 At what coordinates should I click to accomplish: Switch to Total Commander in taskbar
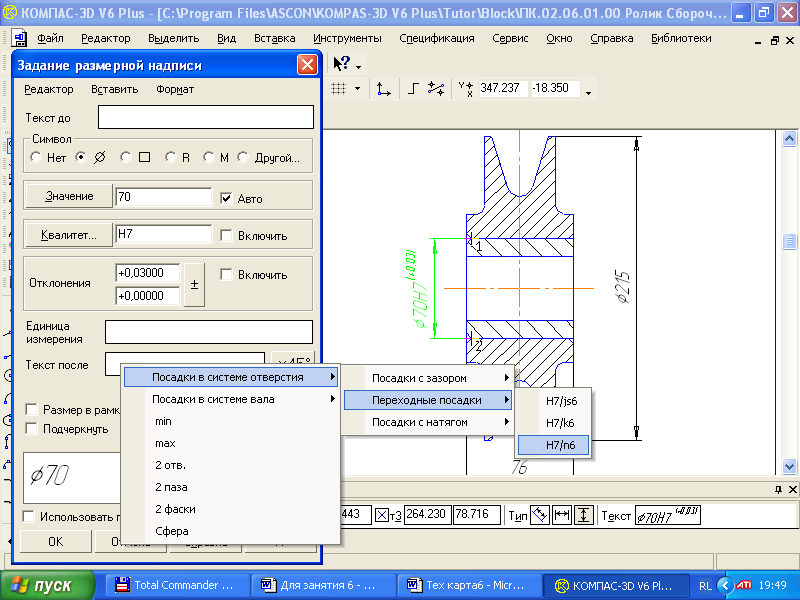(x=177, y=585)
